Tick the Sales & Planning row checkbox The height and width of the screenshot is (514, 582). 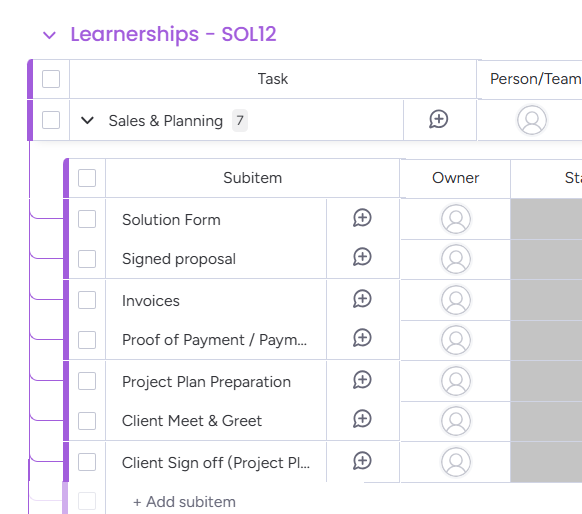click(51, 120)
